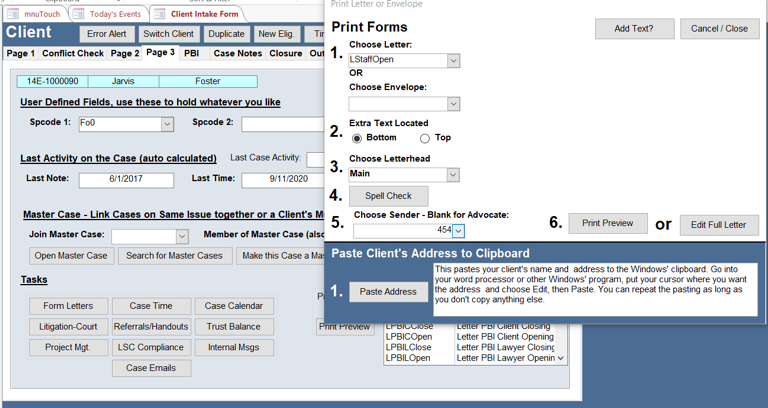Click the Cancel / Close button

coord(719,29)
